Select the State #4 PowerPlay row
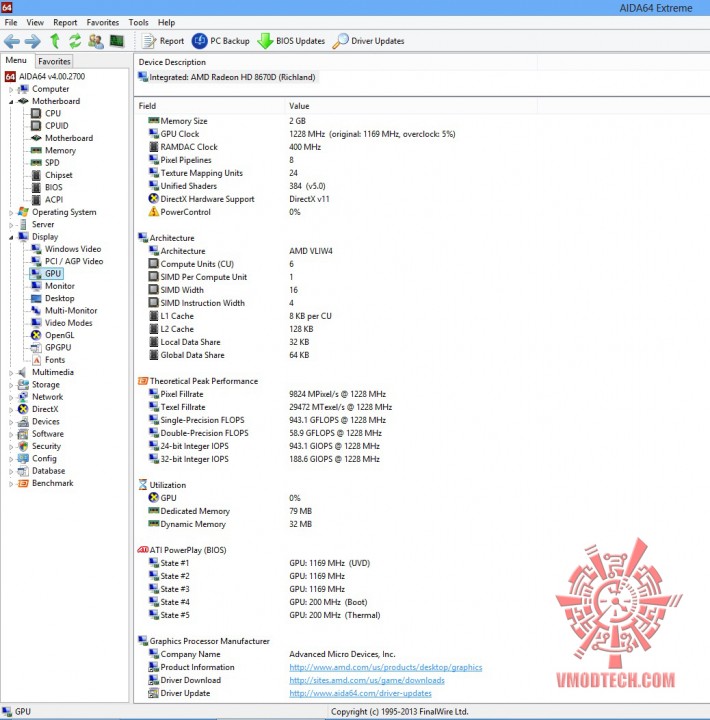This screenshot has height=720, width=710. pos(258,602)
